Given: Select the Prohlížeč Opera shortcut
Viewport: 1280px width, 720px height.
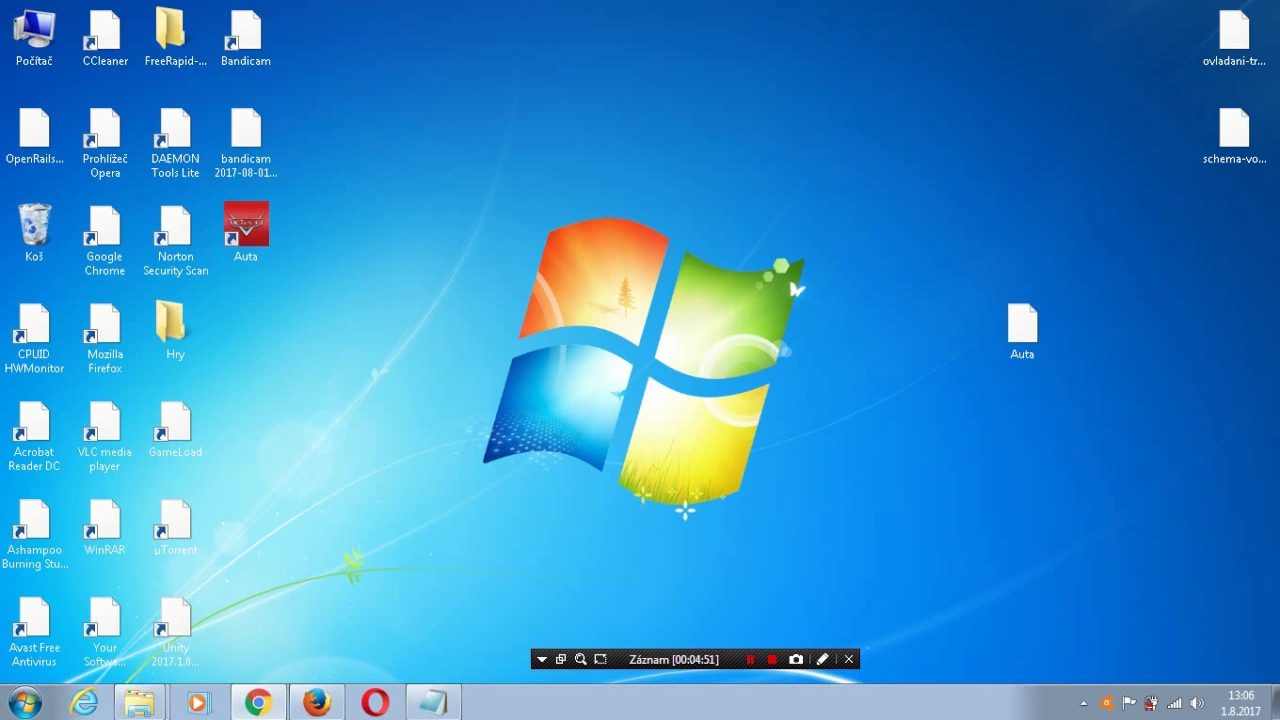Looking at the screenshot, I should [x=105, y=144].
